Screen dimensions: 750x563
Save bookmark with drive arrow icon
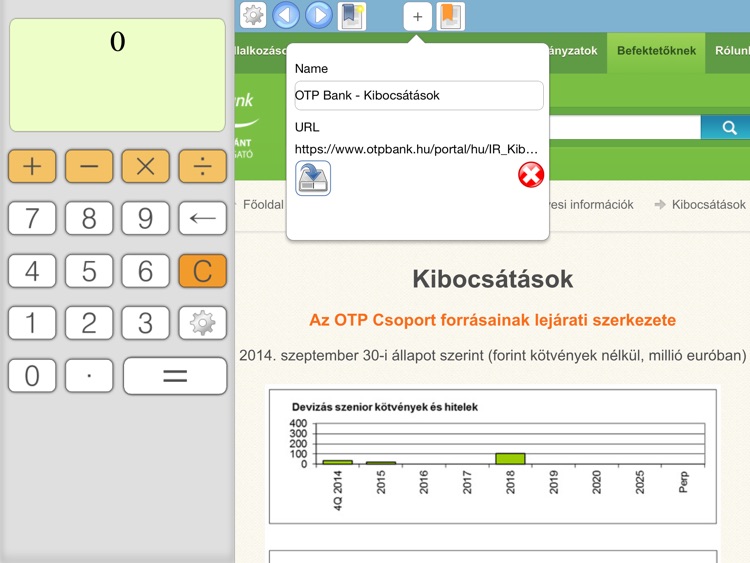pos(313,178)
